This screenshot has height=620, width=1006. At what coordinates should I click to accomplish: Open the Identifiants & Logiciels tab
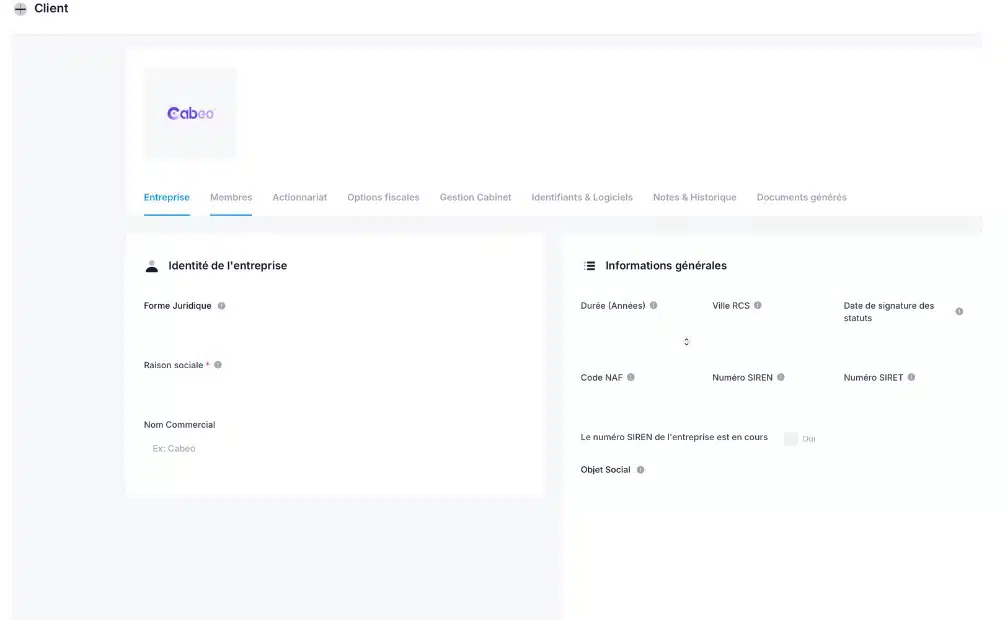[x=582, y=198]
